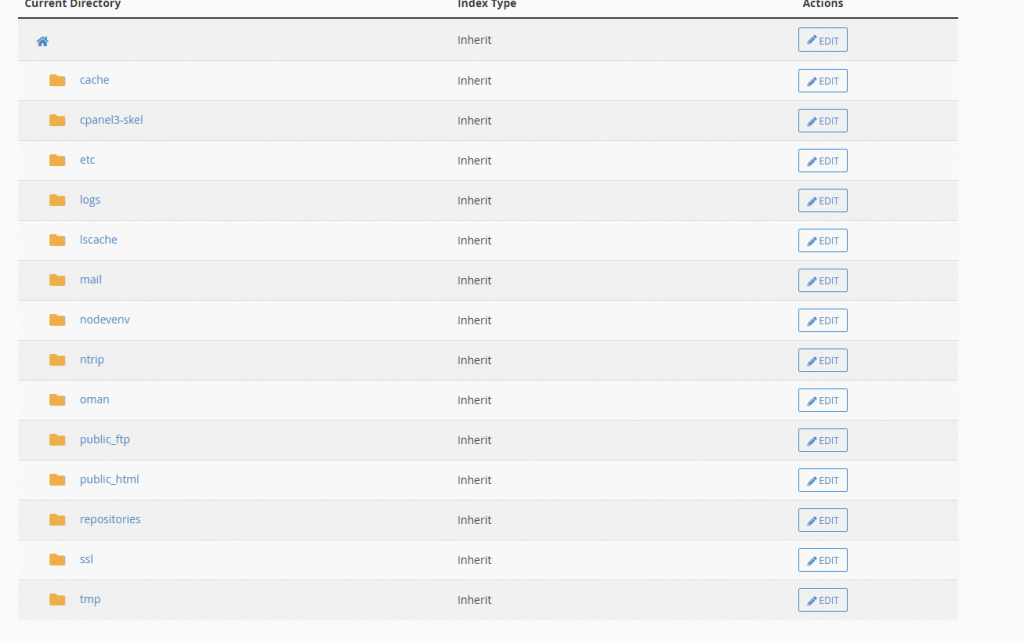Click the Current Directory column header
This screenshot has height=643, width=1024.
coord(72,5)
